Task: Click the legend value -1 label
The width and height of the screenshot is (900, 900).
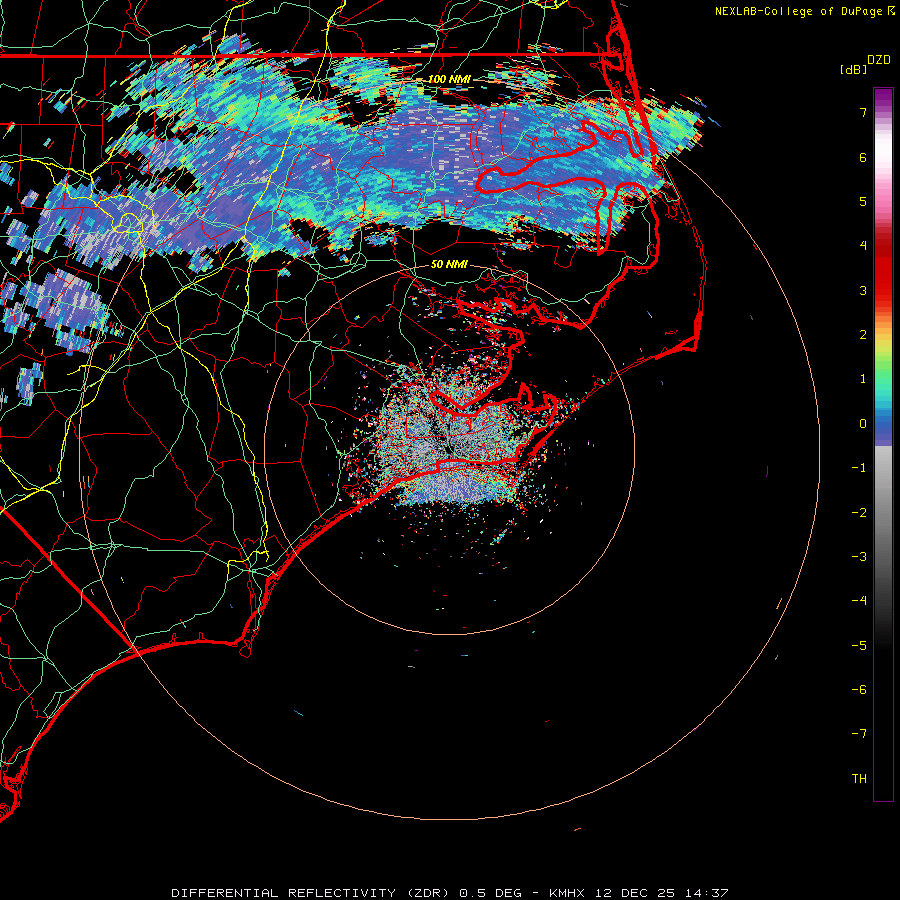Action: click(859, 468)
